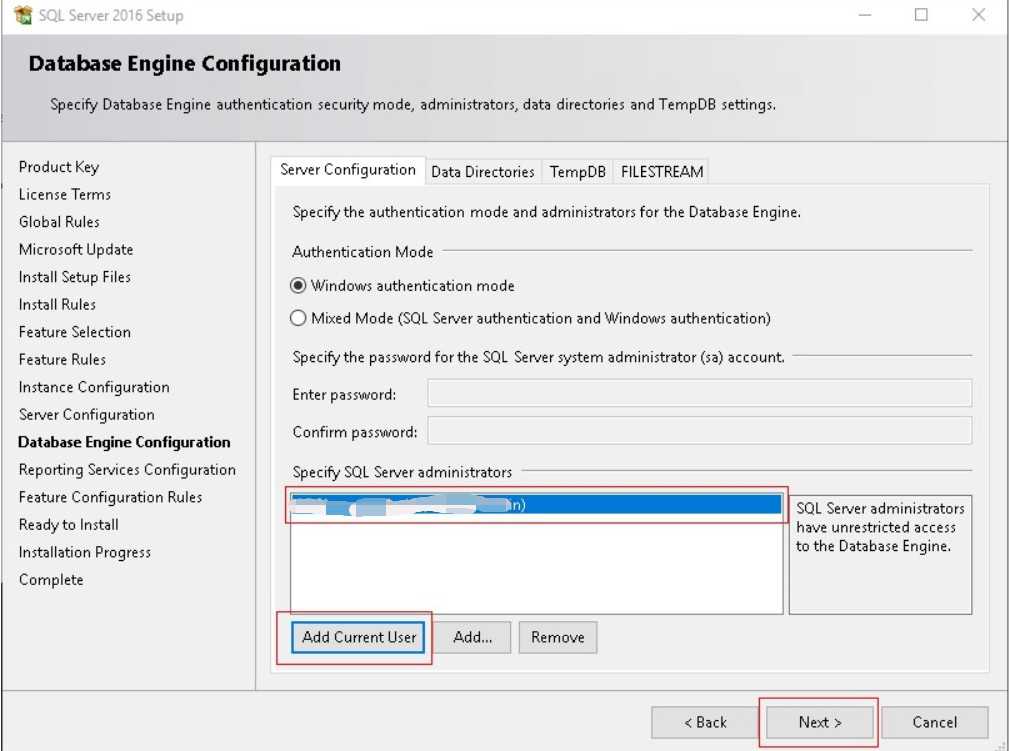1010x751 pixels.
Task: Click Feature Configuration Rules step
Action: pos(110,497)
